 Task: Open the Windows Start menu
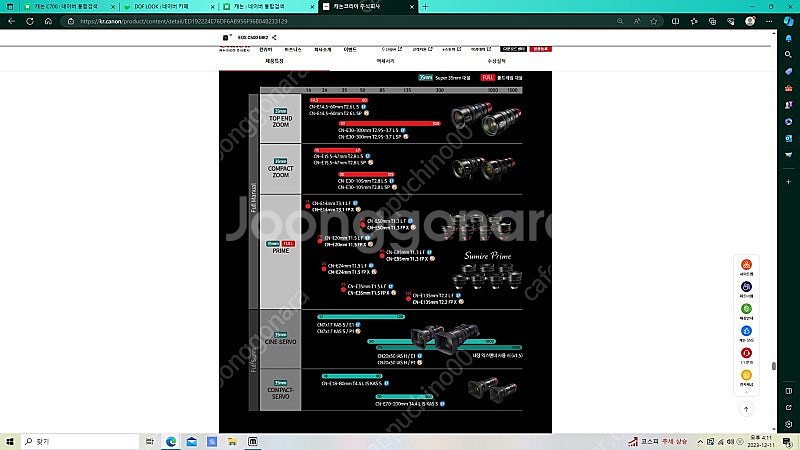(10, 441)
